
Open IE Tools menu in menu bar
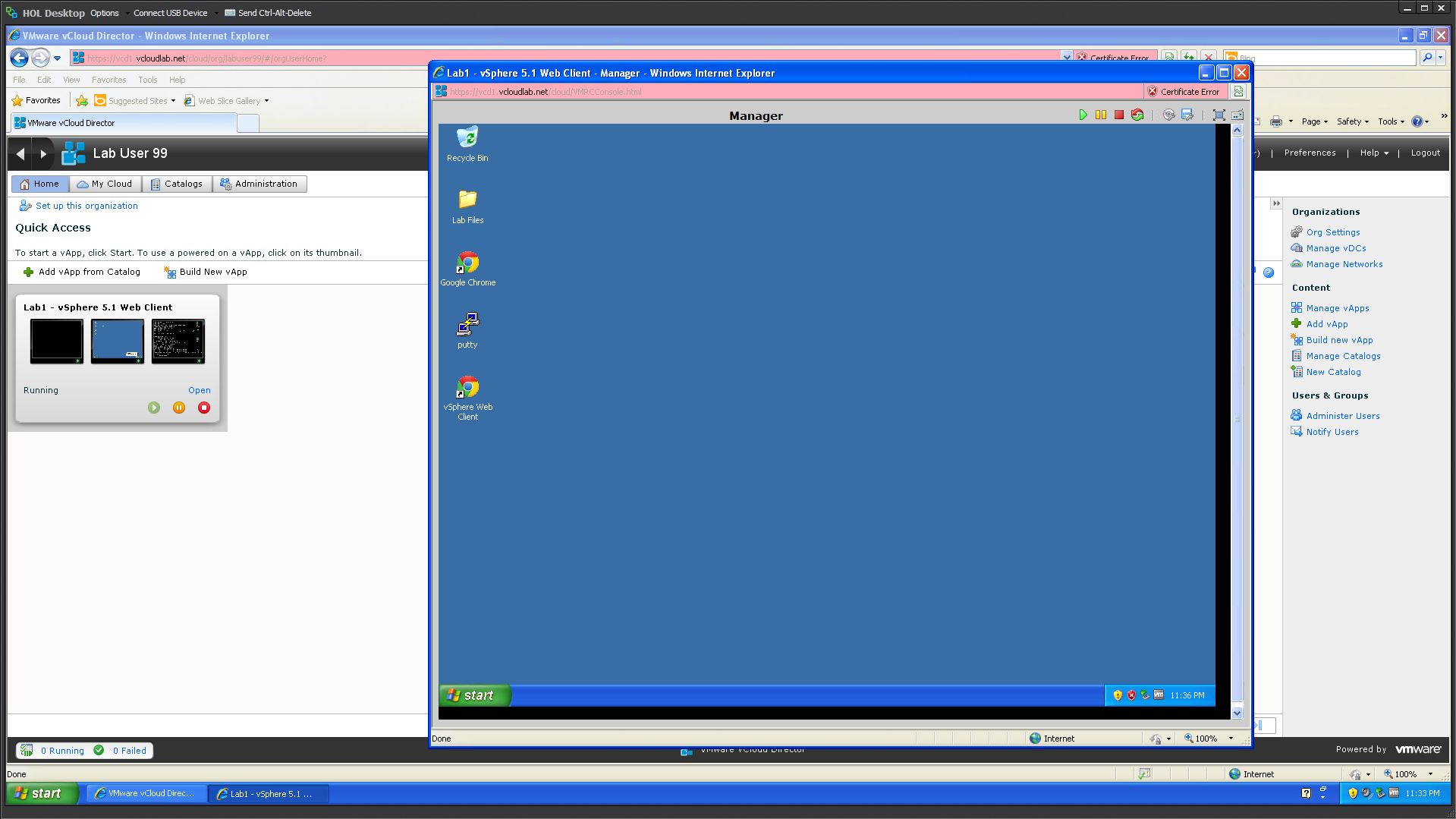tap(147, 80)
